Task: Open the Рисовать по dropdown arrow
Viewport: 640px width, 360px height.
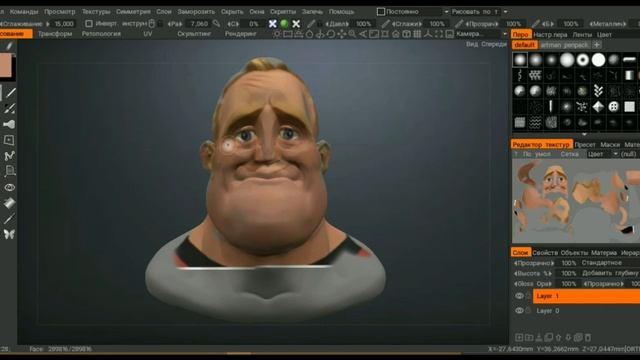Action: [x=505, y=12]
